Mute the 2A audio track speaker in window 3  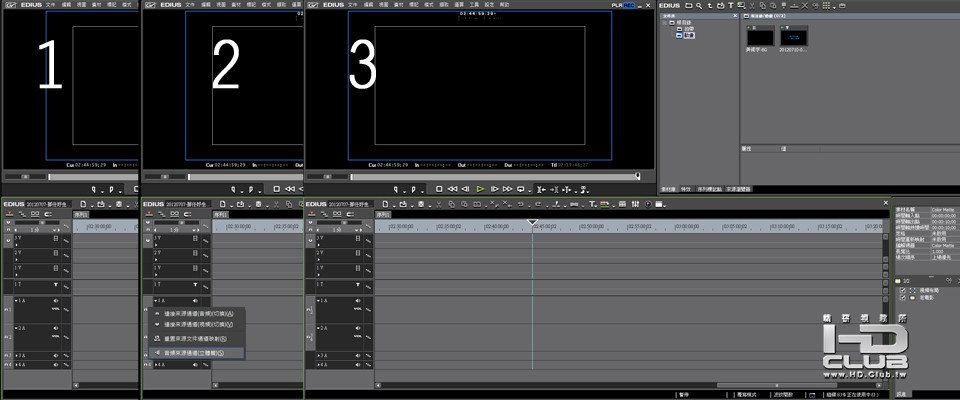(358, 328)
